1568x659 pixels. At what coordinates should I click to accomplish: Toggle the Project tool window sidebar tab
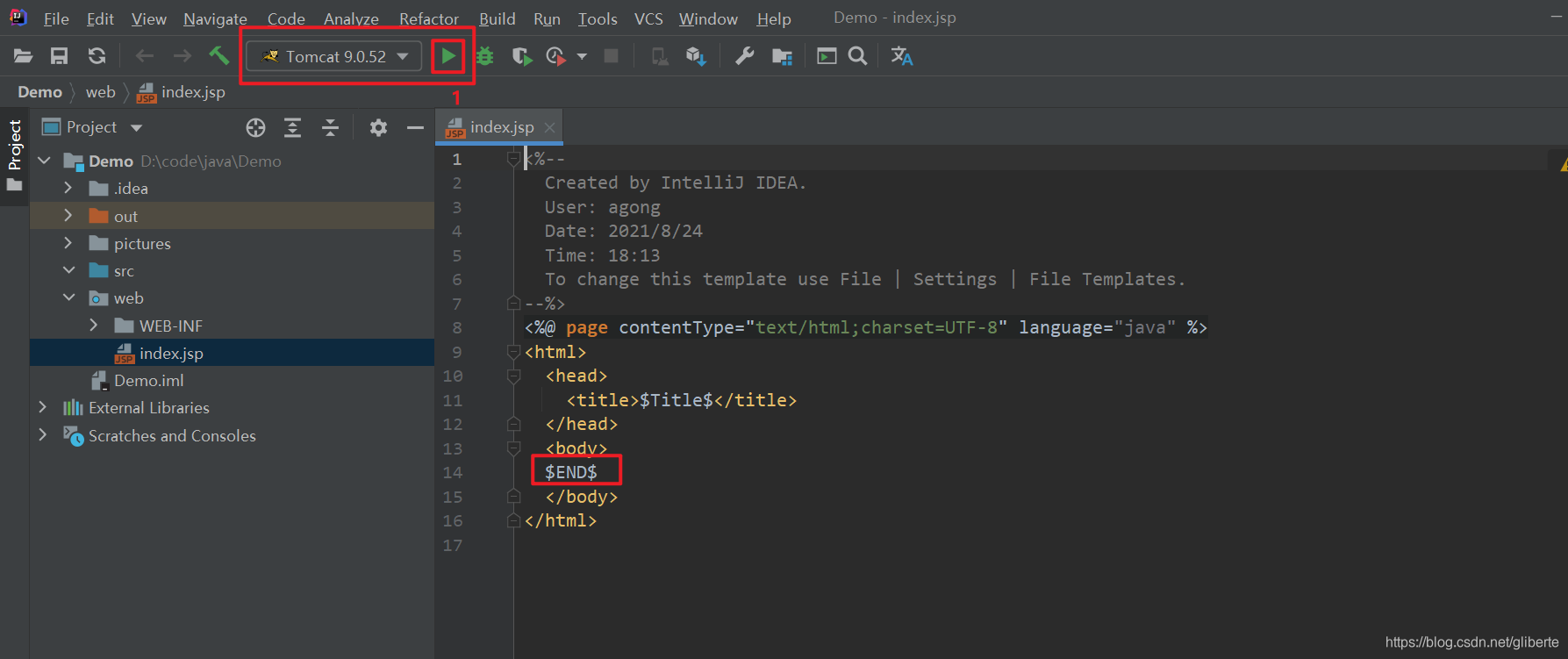(15, 155)
